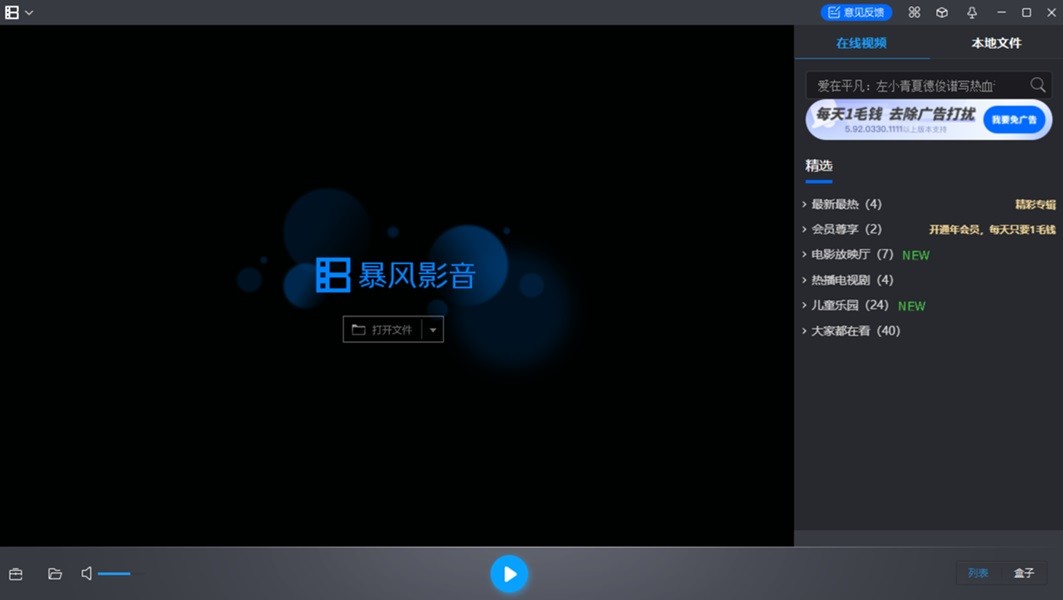Screen dimensions: 1063x600
Task: Expand the 最新最热 section
Action: 840,204
